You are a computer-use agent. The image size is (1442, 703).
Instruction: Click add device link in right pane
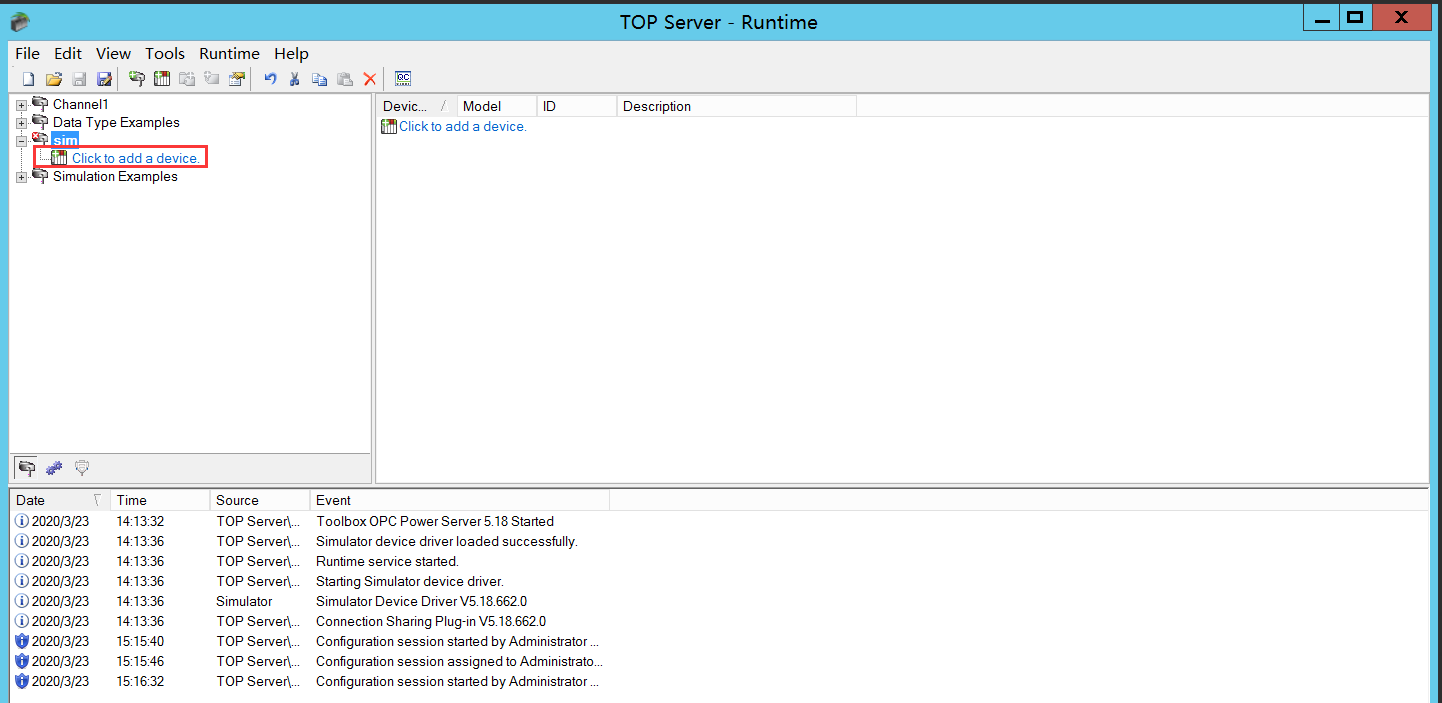[x=462, y=126]
